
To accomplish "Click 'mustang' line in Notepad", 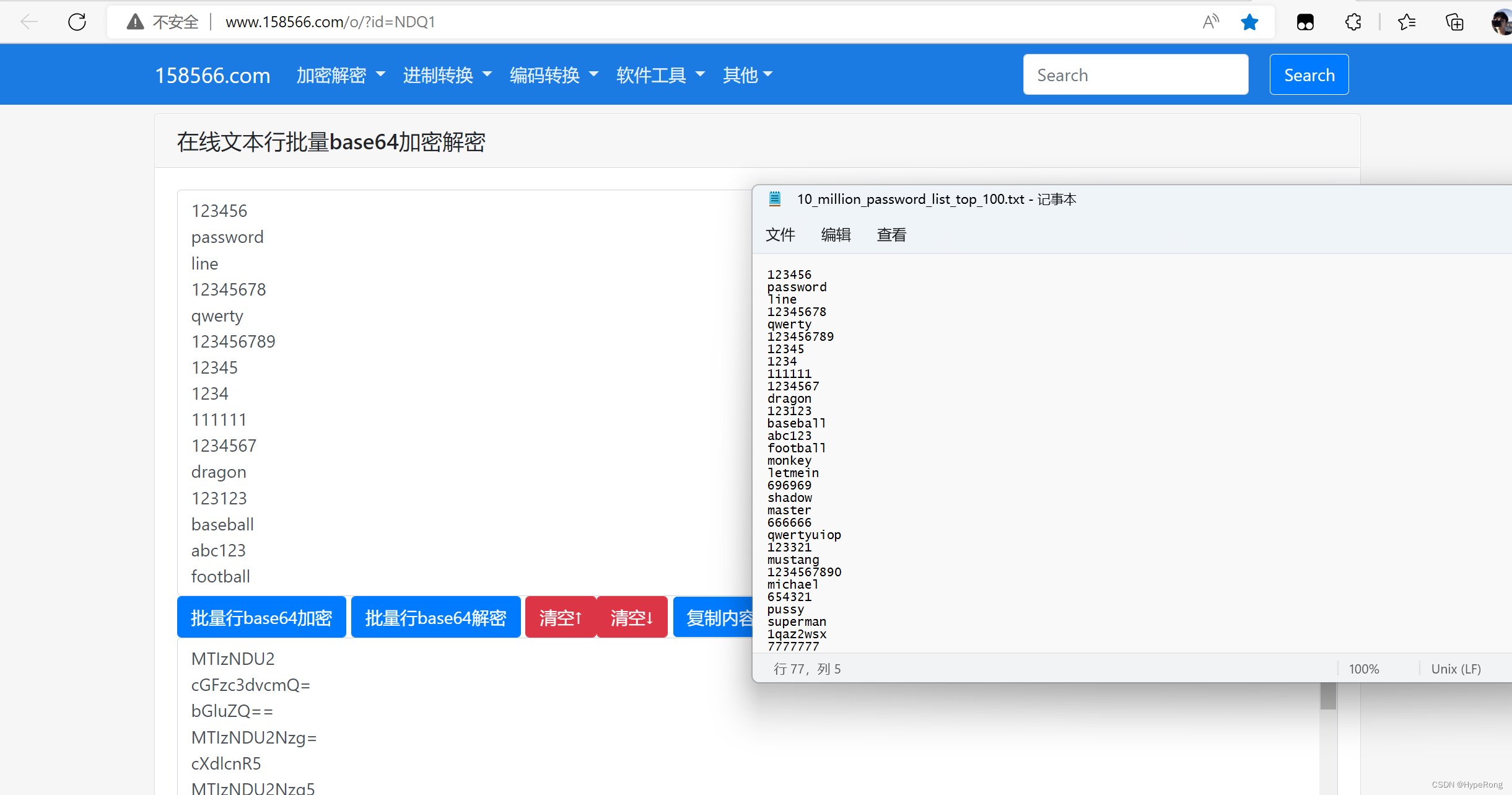I will pyautogui.click(x=793, y=560).
